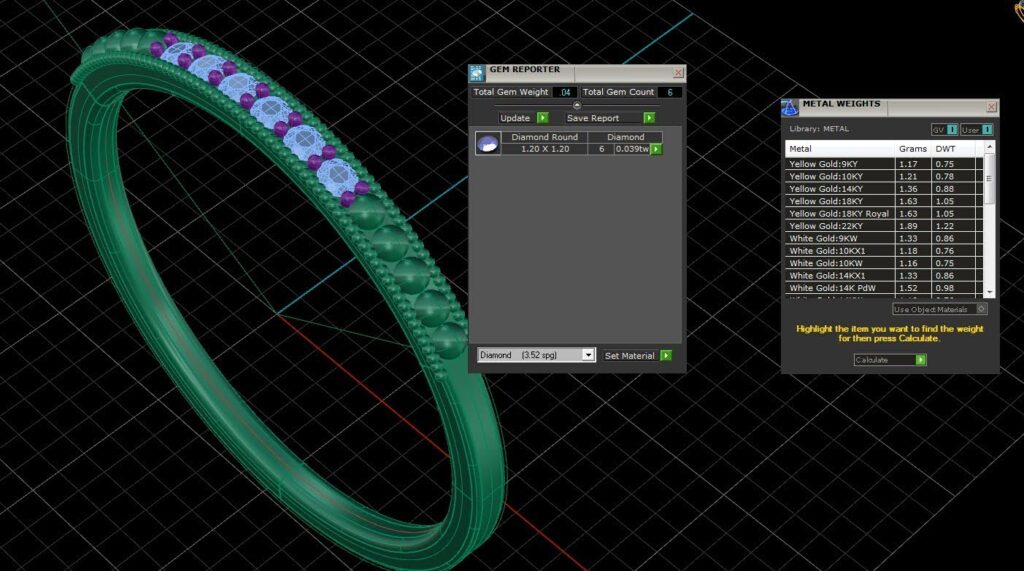
Task: Click the Use Object Materials diamond icon
Action: pos(981,309)
